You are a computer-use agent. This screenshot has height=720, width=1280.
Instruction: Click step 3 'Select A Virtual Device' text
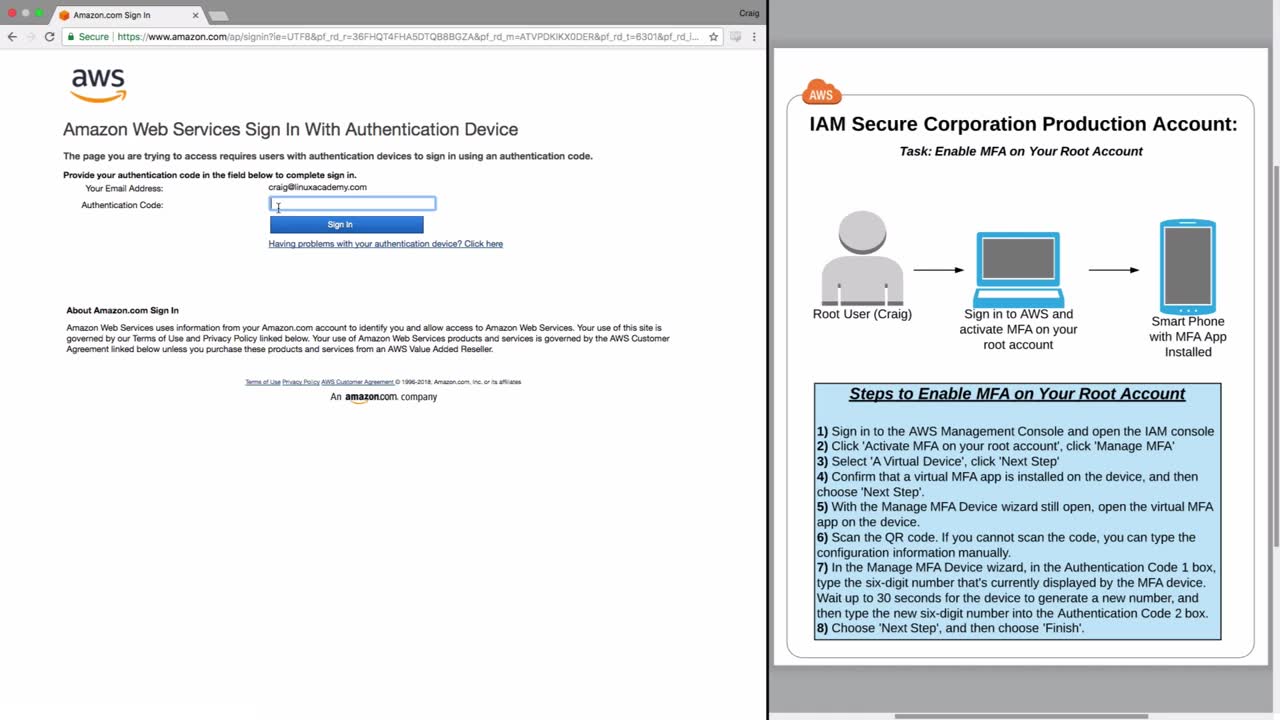click(x=937, y=462)
